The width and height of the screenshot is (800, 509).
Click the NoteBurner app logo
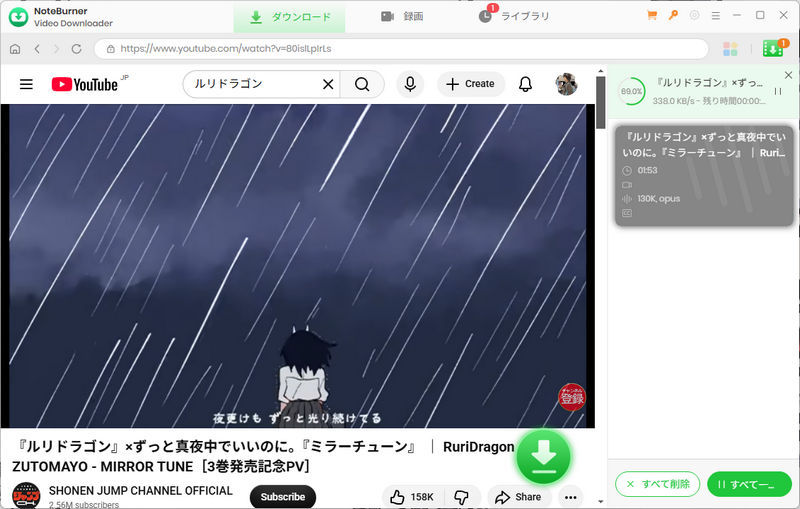coord(18,17)
